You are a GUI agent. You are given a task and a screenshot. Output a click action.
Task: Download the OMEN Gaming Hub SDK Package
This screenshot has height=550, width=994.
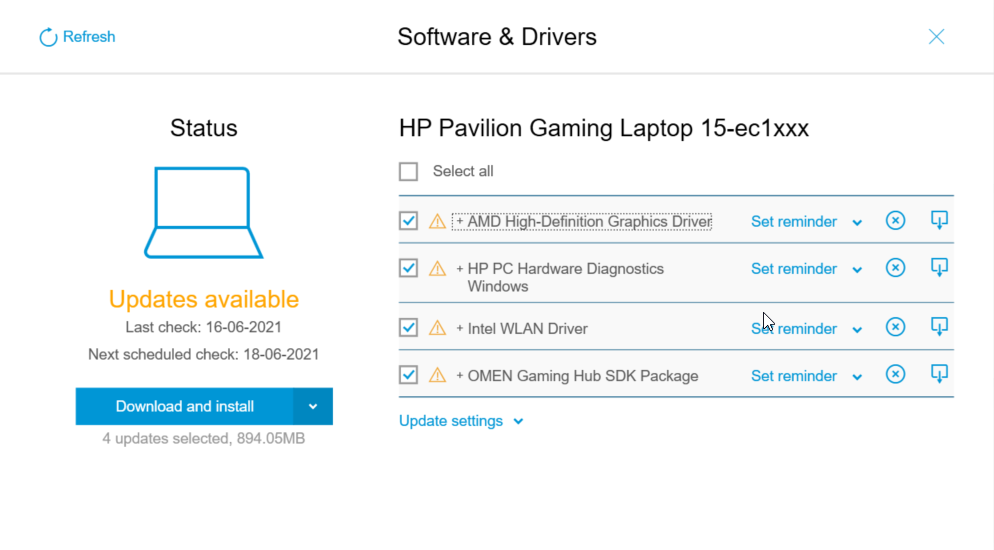click(x=939, y=374)
